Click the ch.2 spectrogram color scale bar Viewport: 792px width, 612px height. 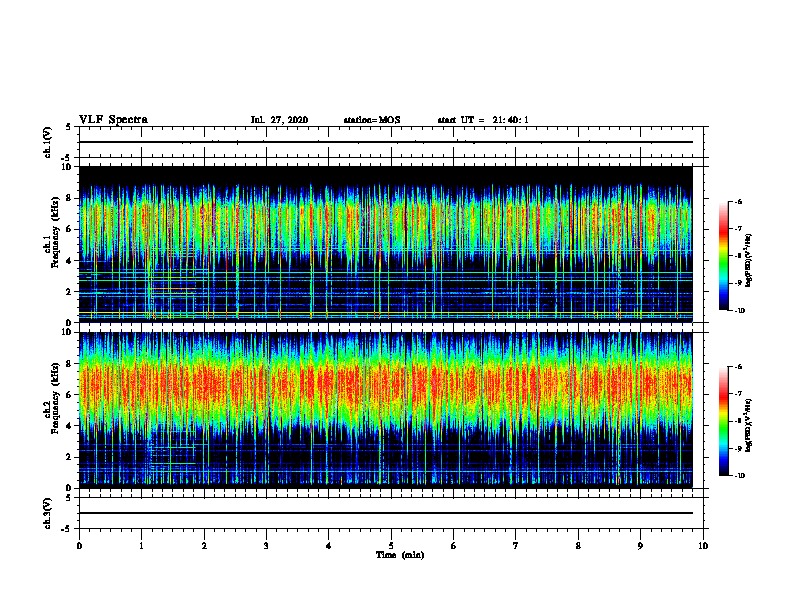coord(724,421)
